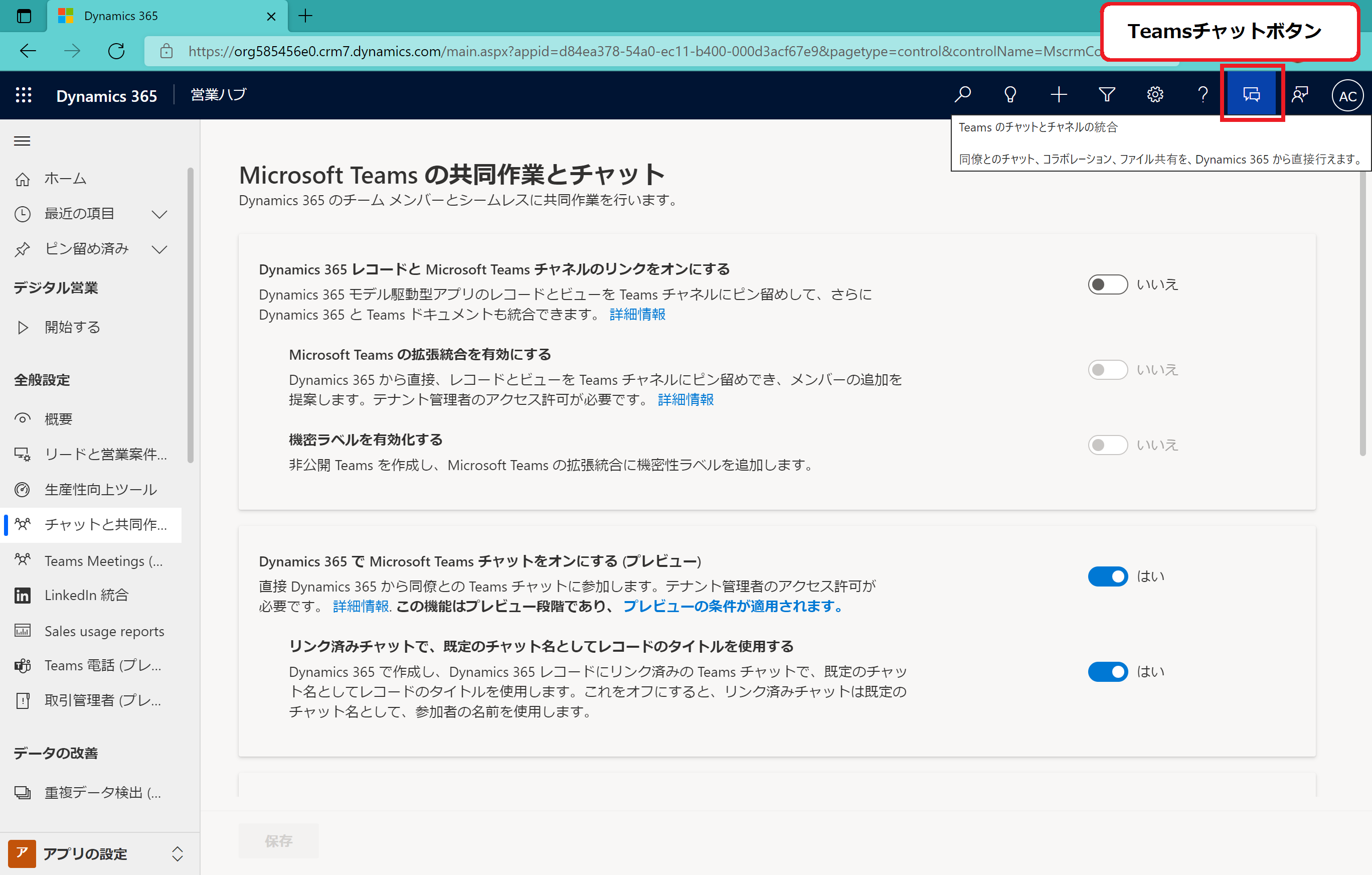Click the LinkedIn logo icon
The image size is (1372, 875).
click(x=22, y=596)
